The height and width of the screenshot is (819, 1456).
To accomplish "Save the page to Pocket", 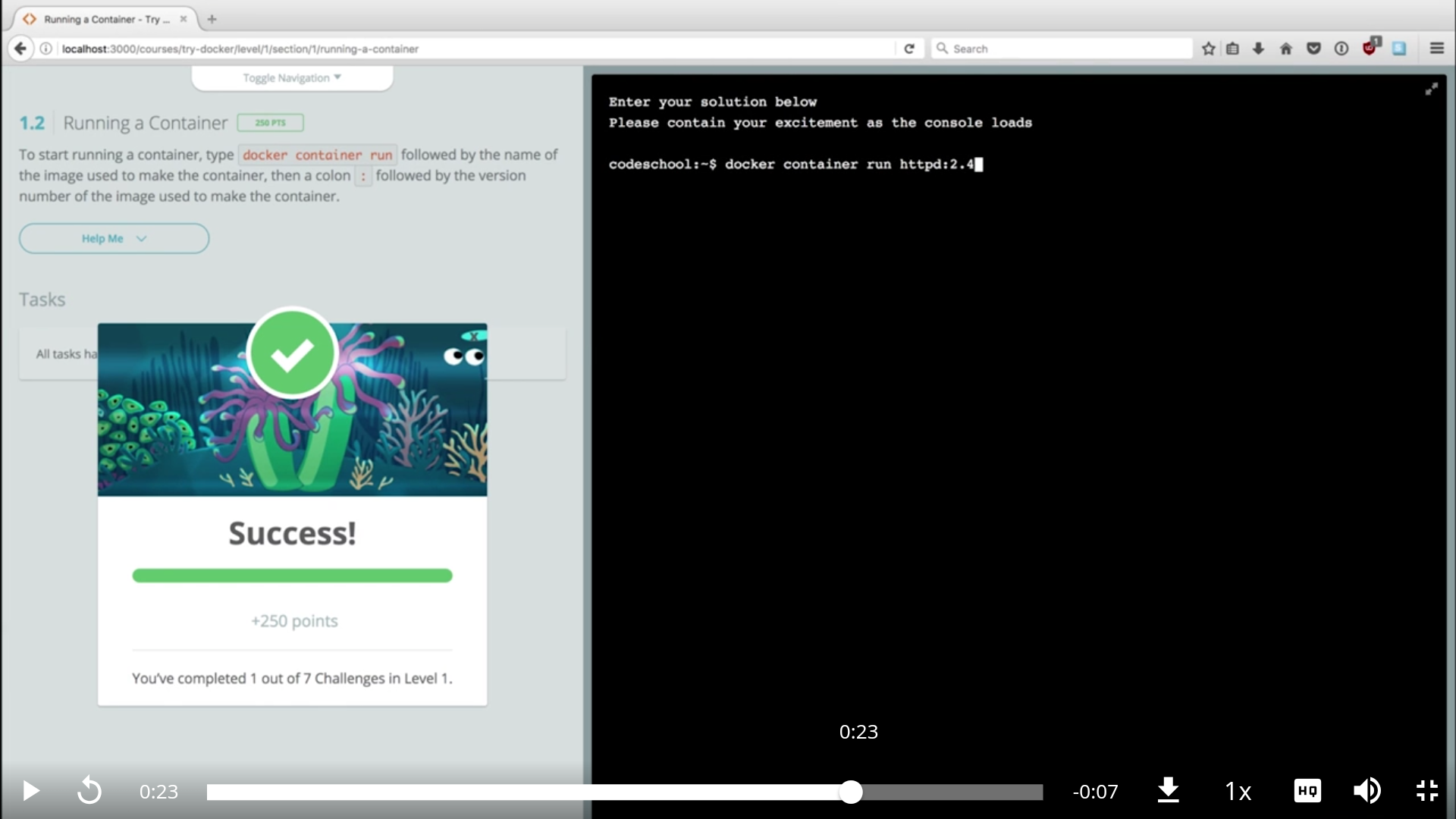I will 1313,48.
